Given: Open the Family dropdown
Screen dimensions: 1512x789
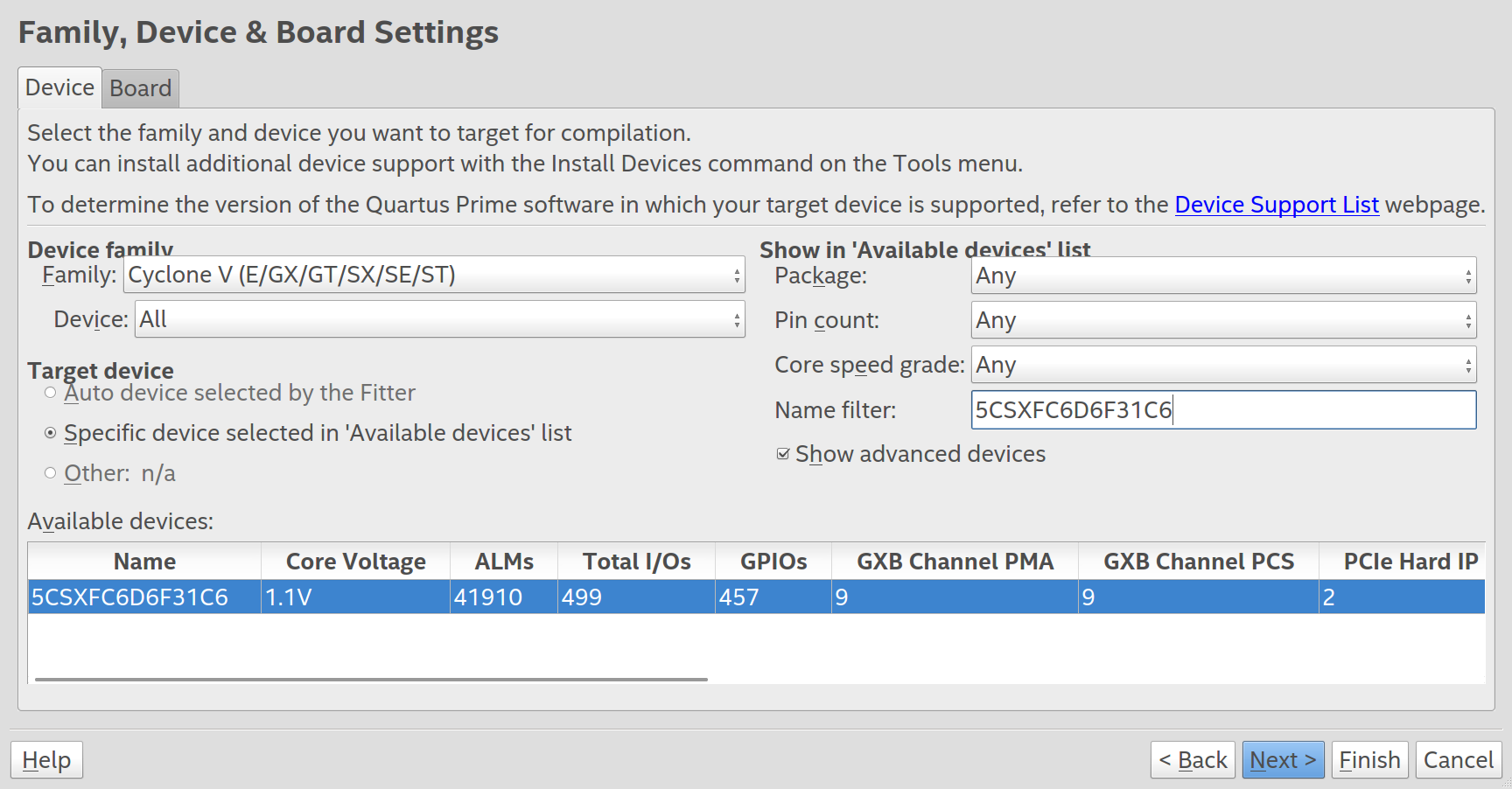Looking at the screenshot, I should pyautogui.click(x=434, y=275).
